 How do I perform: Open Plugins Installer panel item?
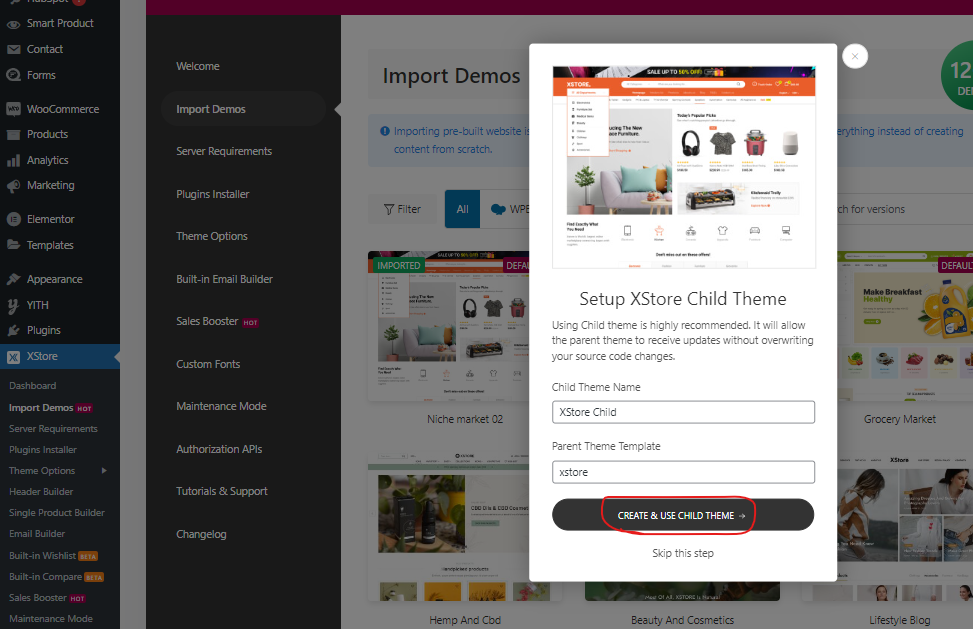[x=213, y=194]
